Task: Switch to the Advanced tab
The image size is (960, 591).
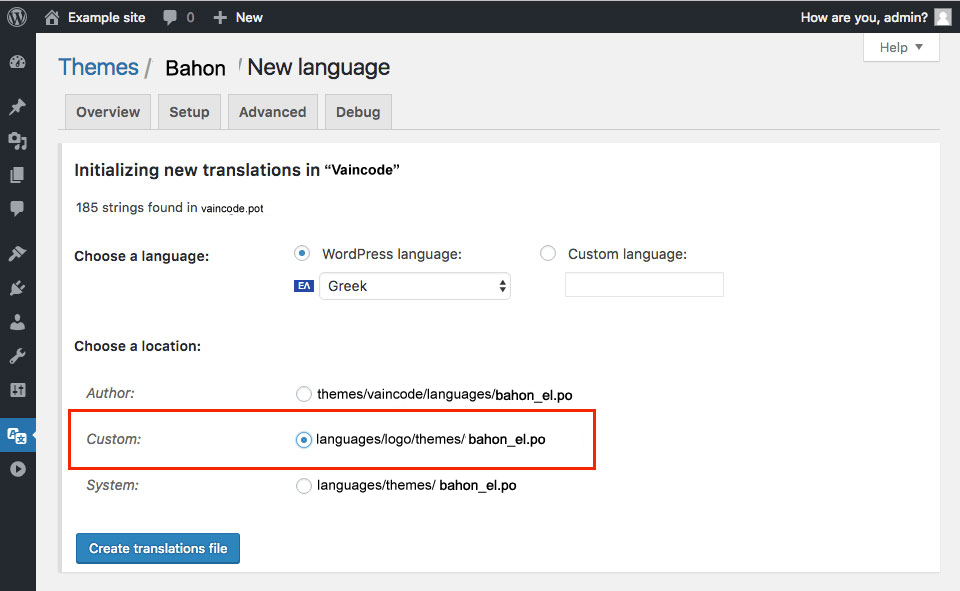Action: click(272, 112)
